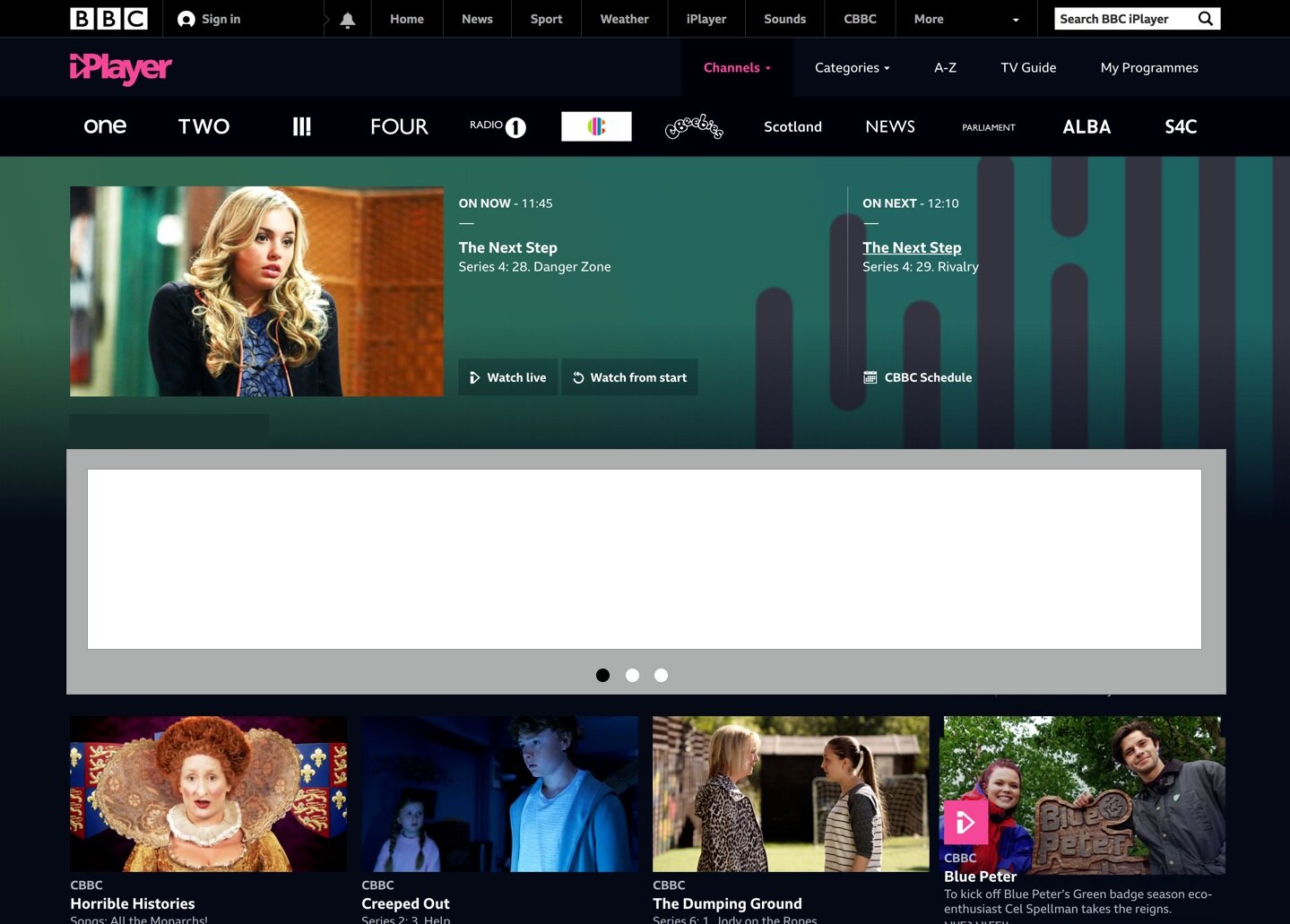Open the notifications bell icon
The width and height of the screenshot is (1290, 924).
tap(348, 20)
